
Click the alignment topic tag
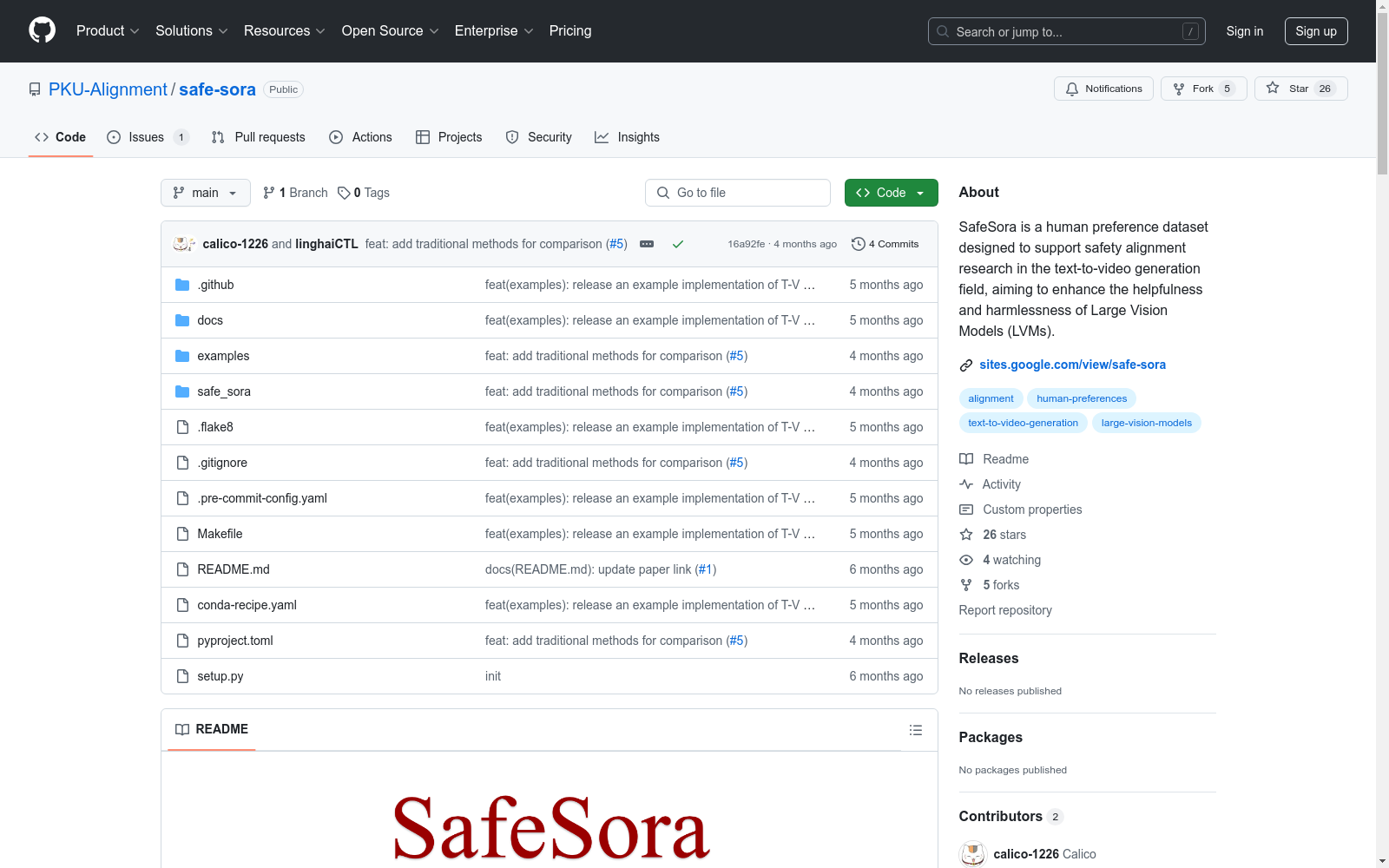pos(991,398)
